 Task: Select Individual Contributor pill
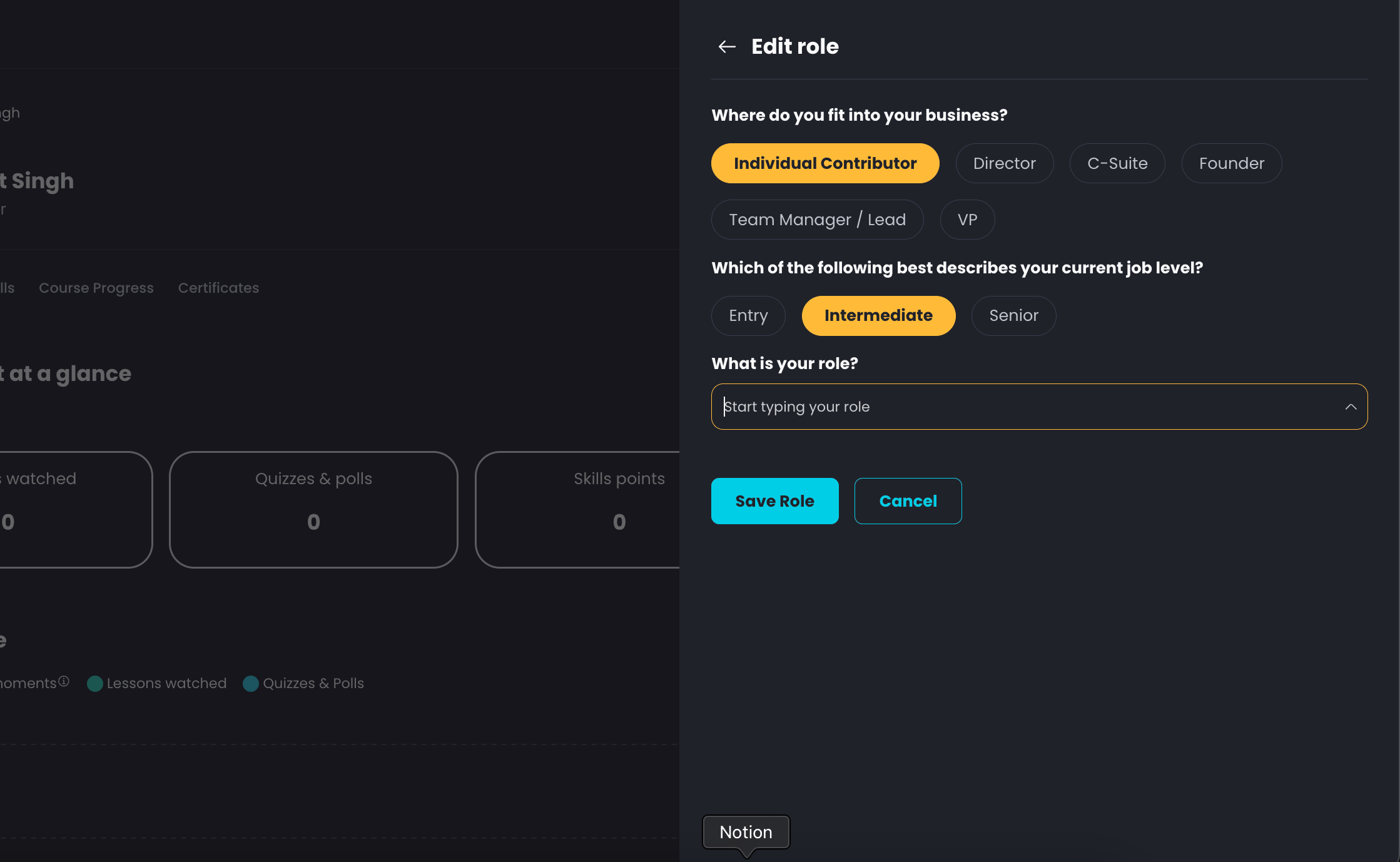[825, 163]
